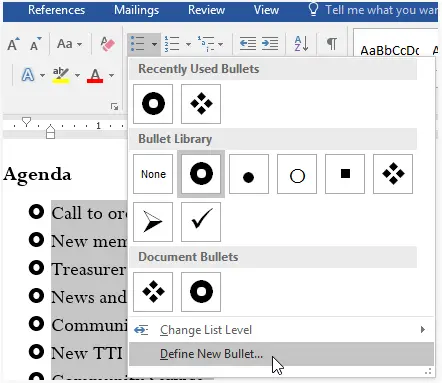Expand Change List Level submenu arrow
This screenshot has height=383, width=442.
coord(423,330)
